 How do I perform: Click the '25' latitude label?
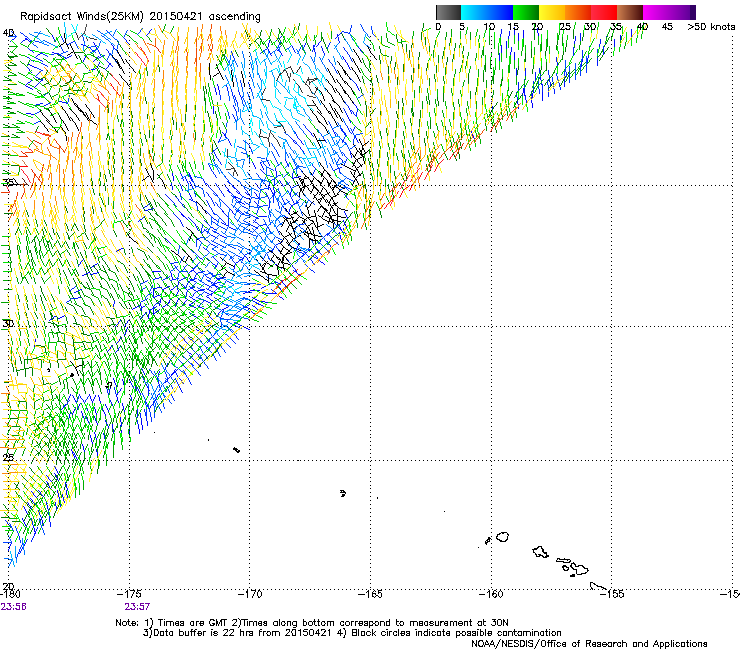[8, 457]
